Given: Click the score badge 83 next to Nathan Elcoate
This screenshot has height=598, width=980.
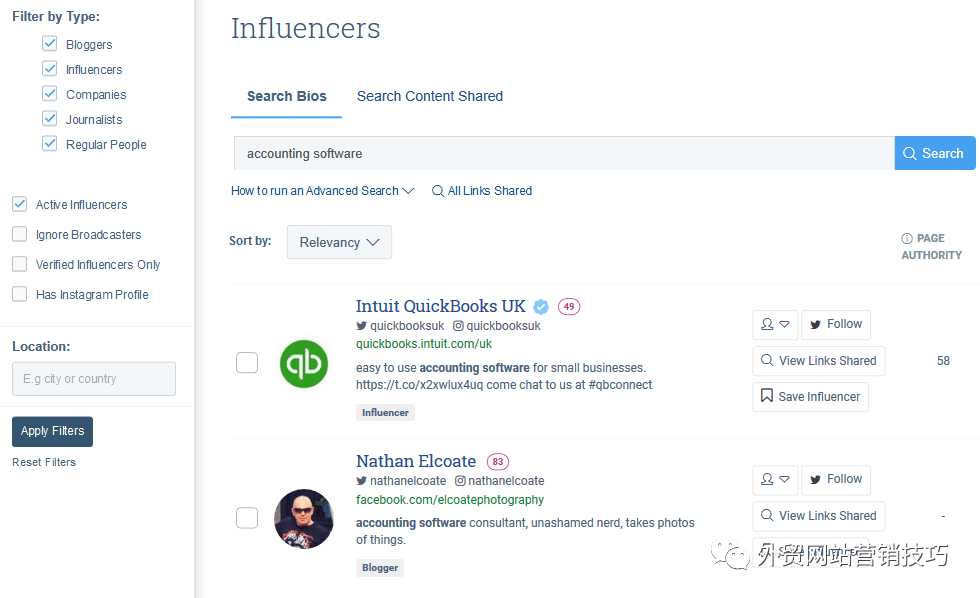Looking at the screenshot, I should pyautogui.click(x=498, y=462).
